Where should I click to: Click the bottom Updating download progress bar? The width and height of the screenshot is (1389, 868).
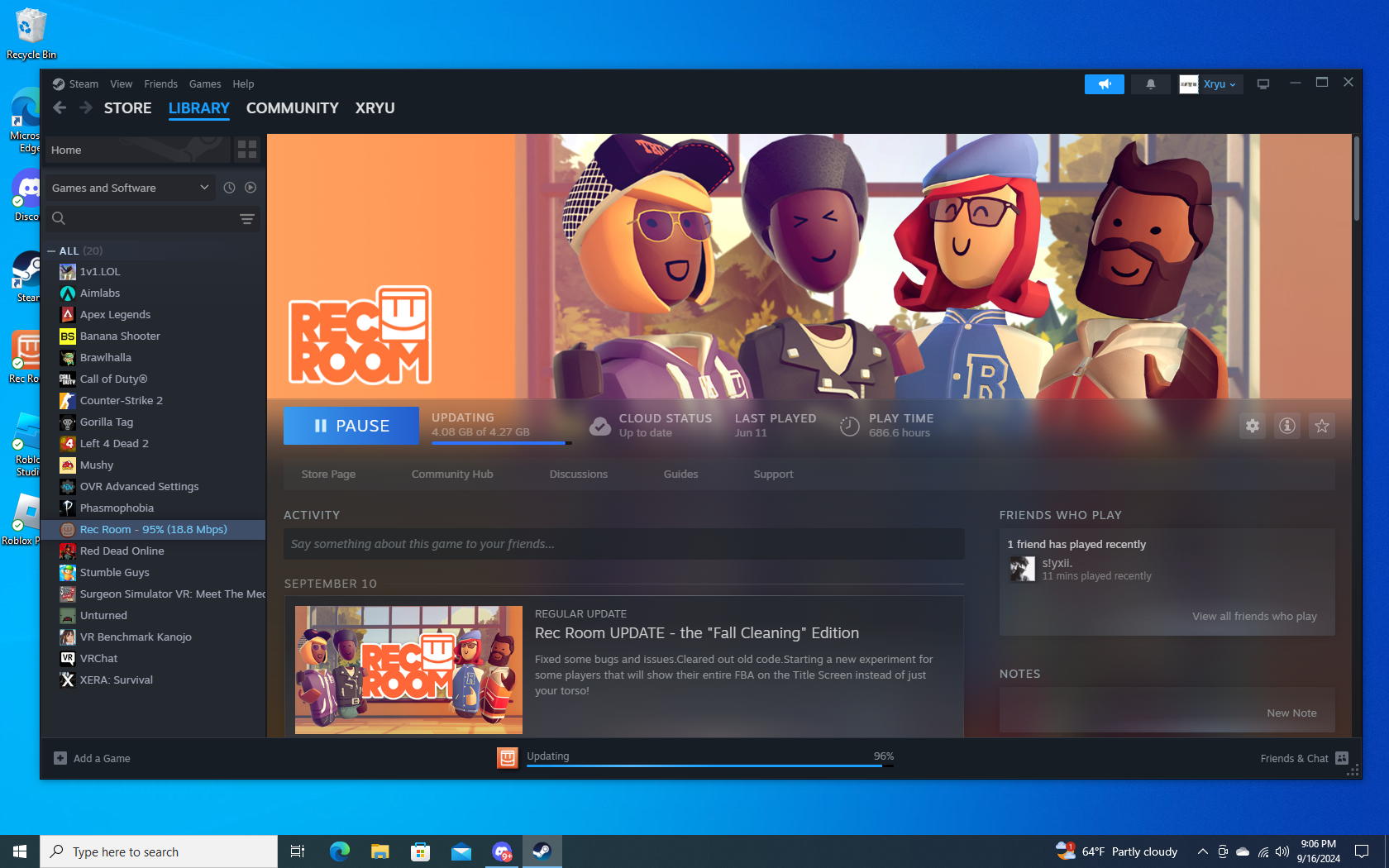(710, 765)
